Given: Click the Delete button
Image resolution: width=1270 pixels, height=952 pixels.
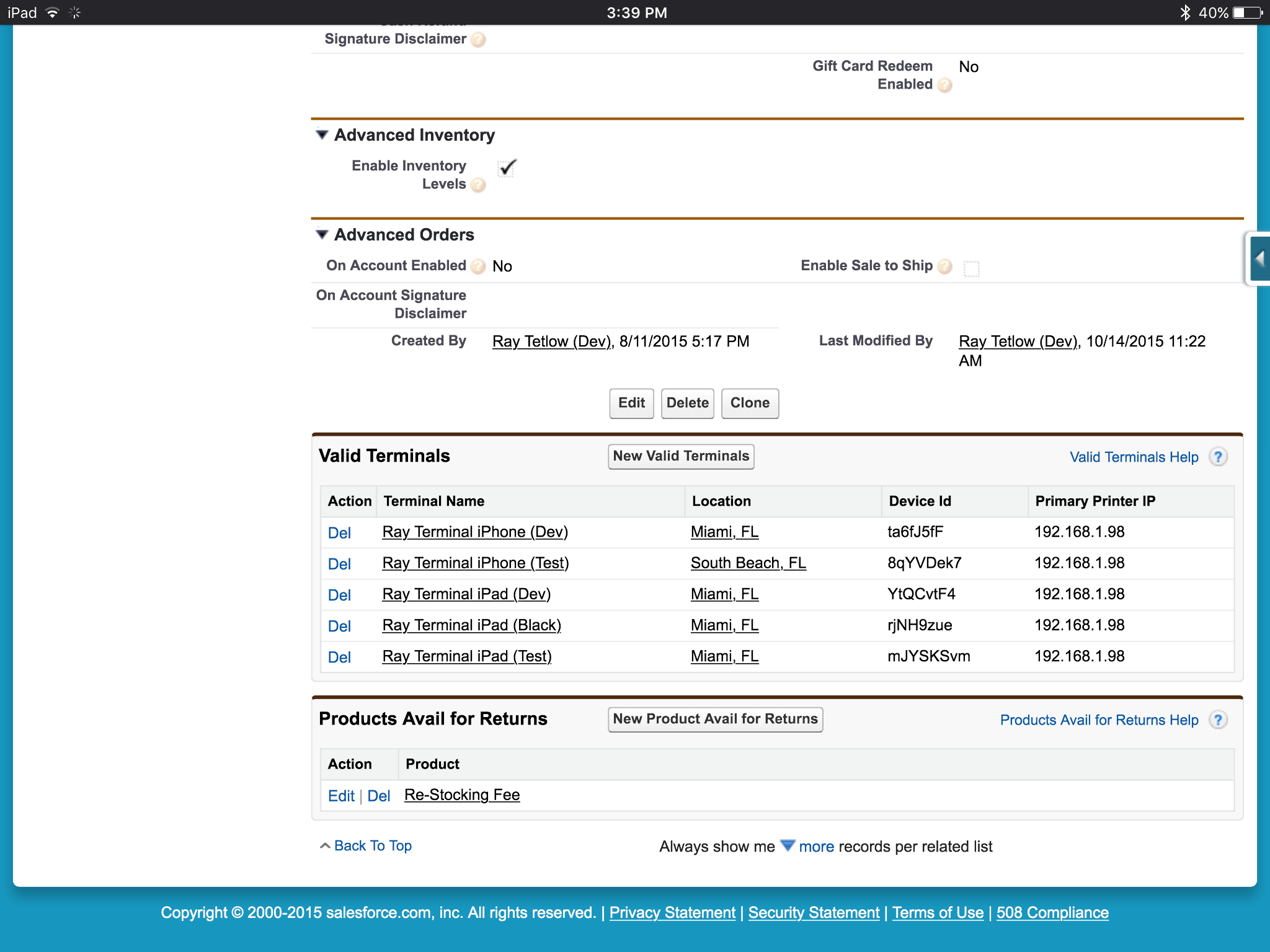Looking at the screenshot, I should click(688, 403).
